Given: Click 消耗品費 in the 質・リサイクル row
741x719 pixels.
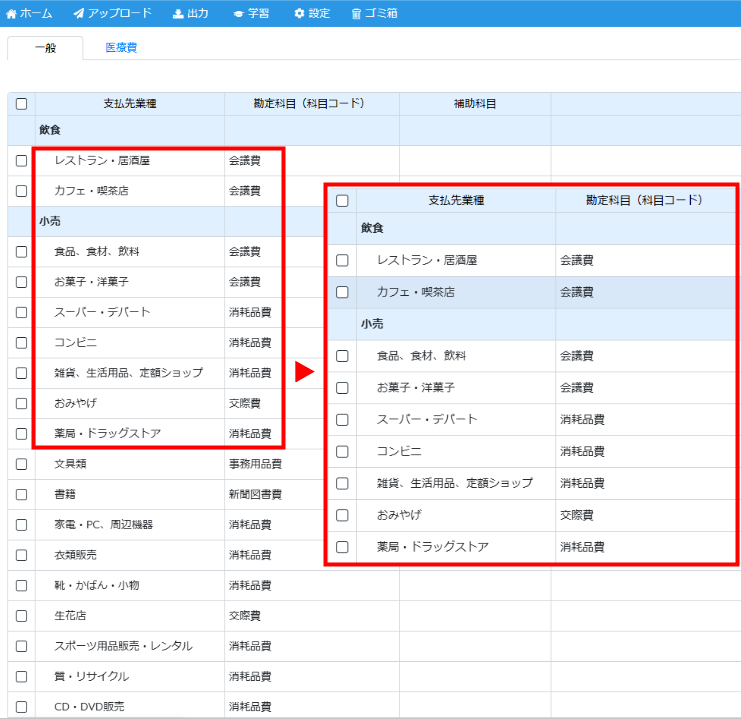Looking at the screenshot, I should tap(250, 676).
